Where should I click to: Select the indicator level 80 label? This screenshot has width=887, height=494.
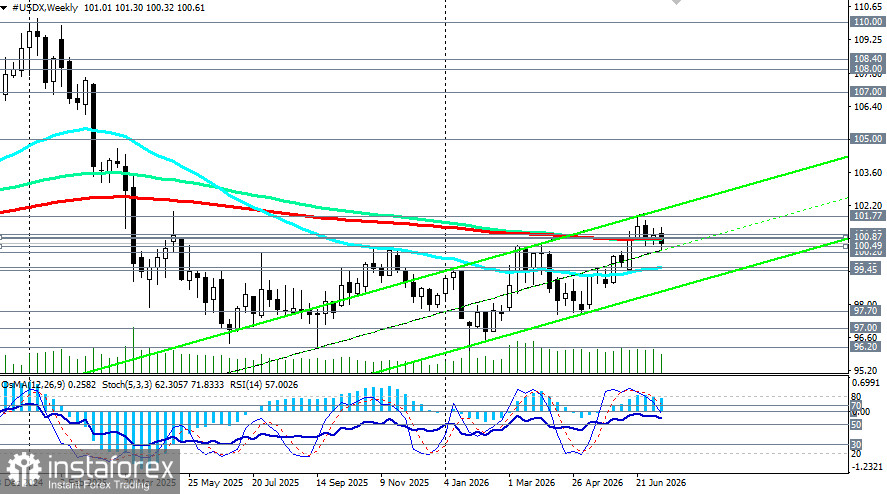tap(856, 397)
